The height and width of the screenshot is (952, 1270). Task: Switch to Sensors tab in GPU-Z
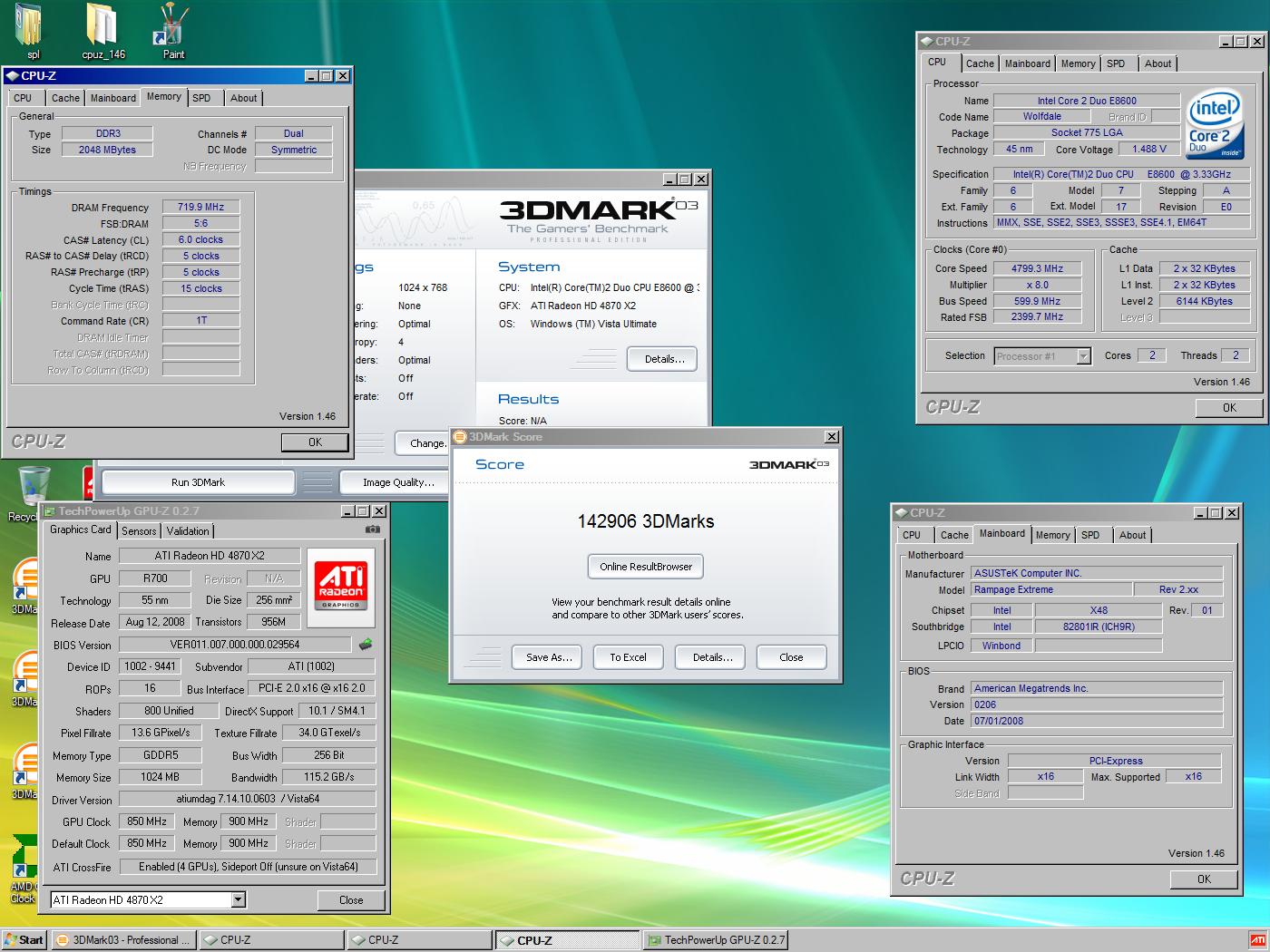pyautogui.click(x=139, y=531)
